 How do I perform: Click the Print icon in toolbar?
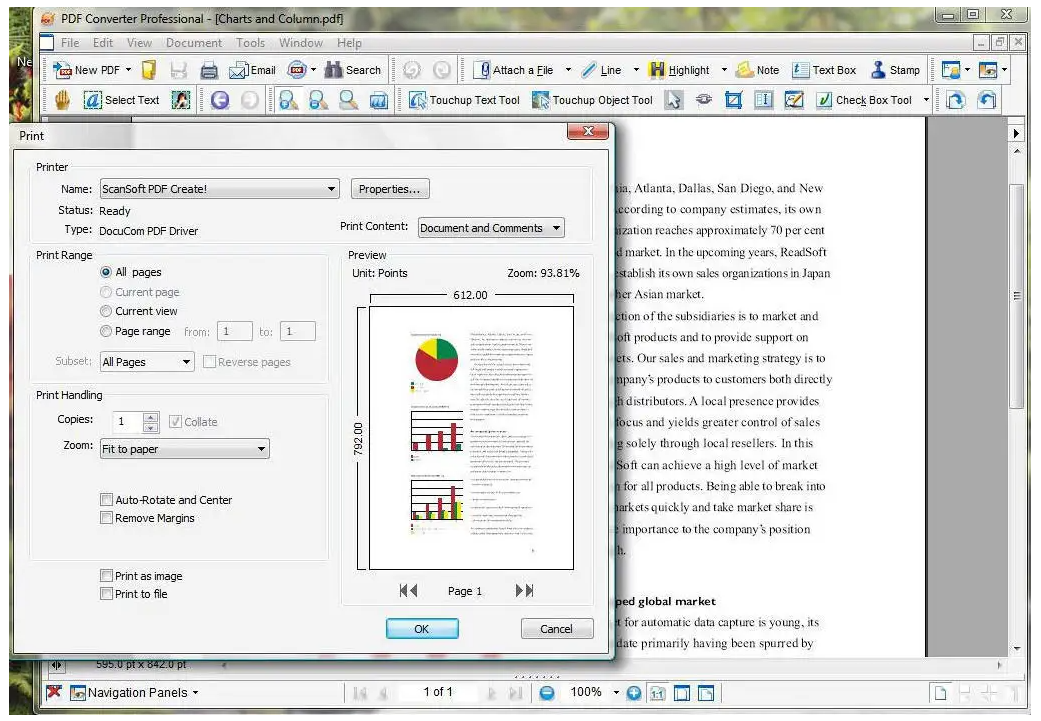click(x=208, y=70)
